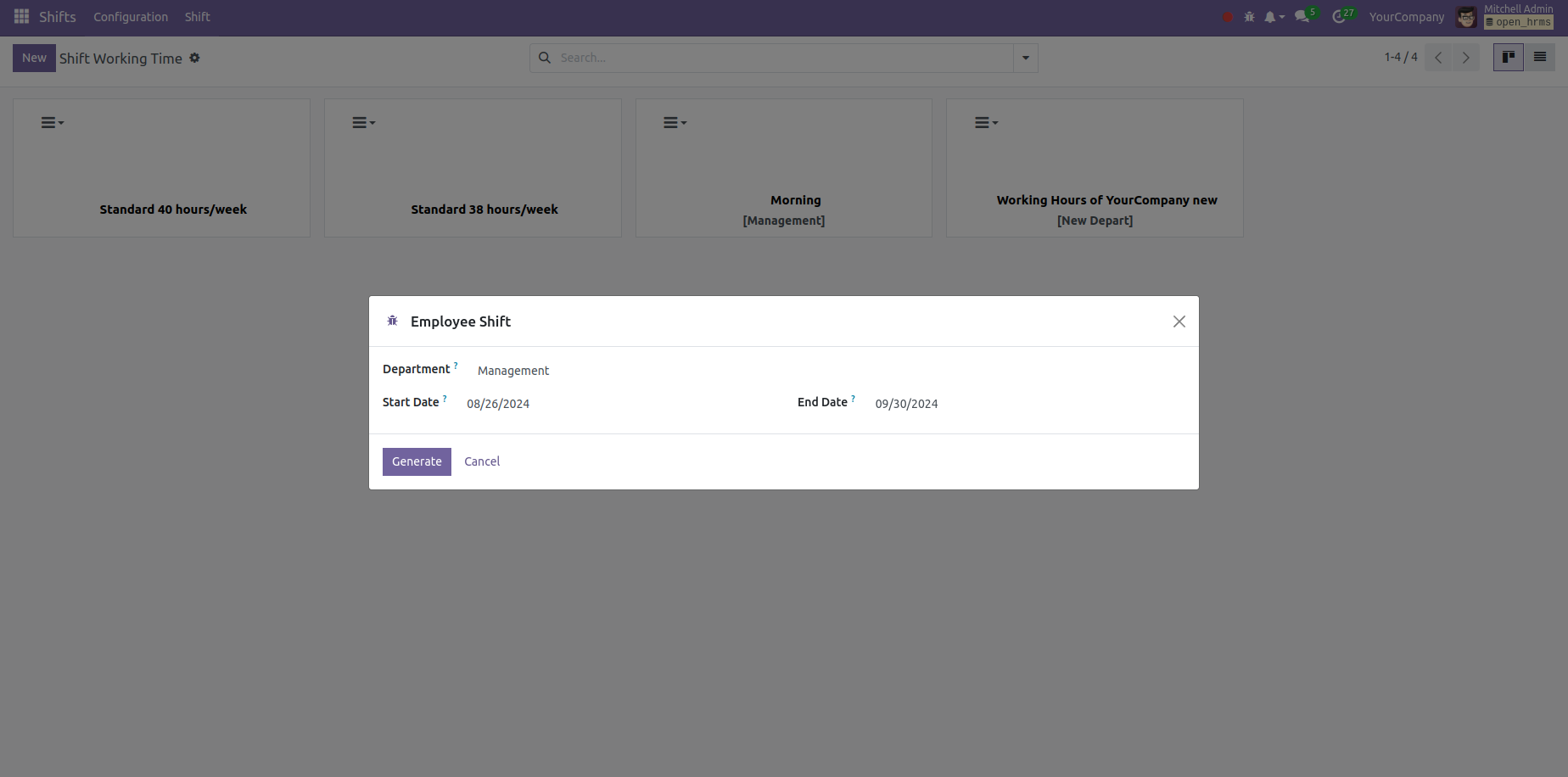The image size is (1568, 777).
Task: Switch to kanban view
Action: pyautogui.click(x=1508, y=58)
